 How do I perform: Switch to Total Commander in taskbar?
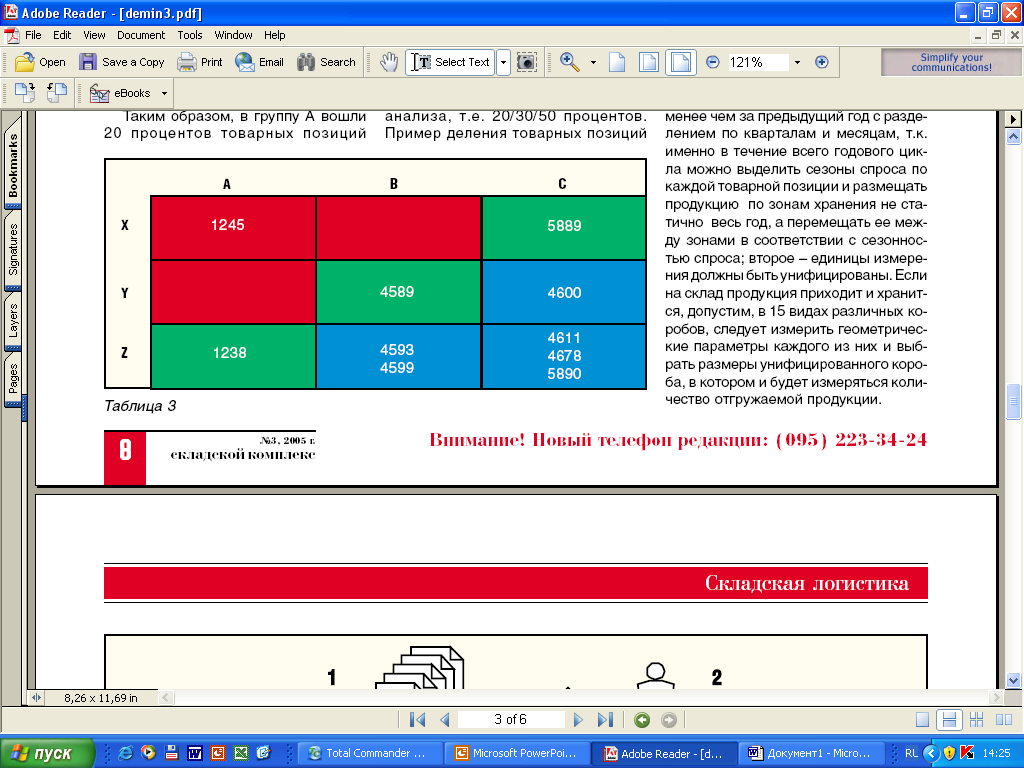[370, 753]
